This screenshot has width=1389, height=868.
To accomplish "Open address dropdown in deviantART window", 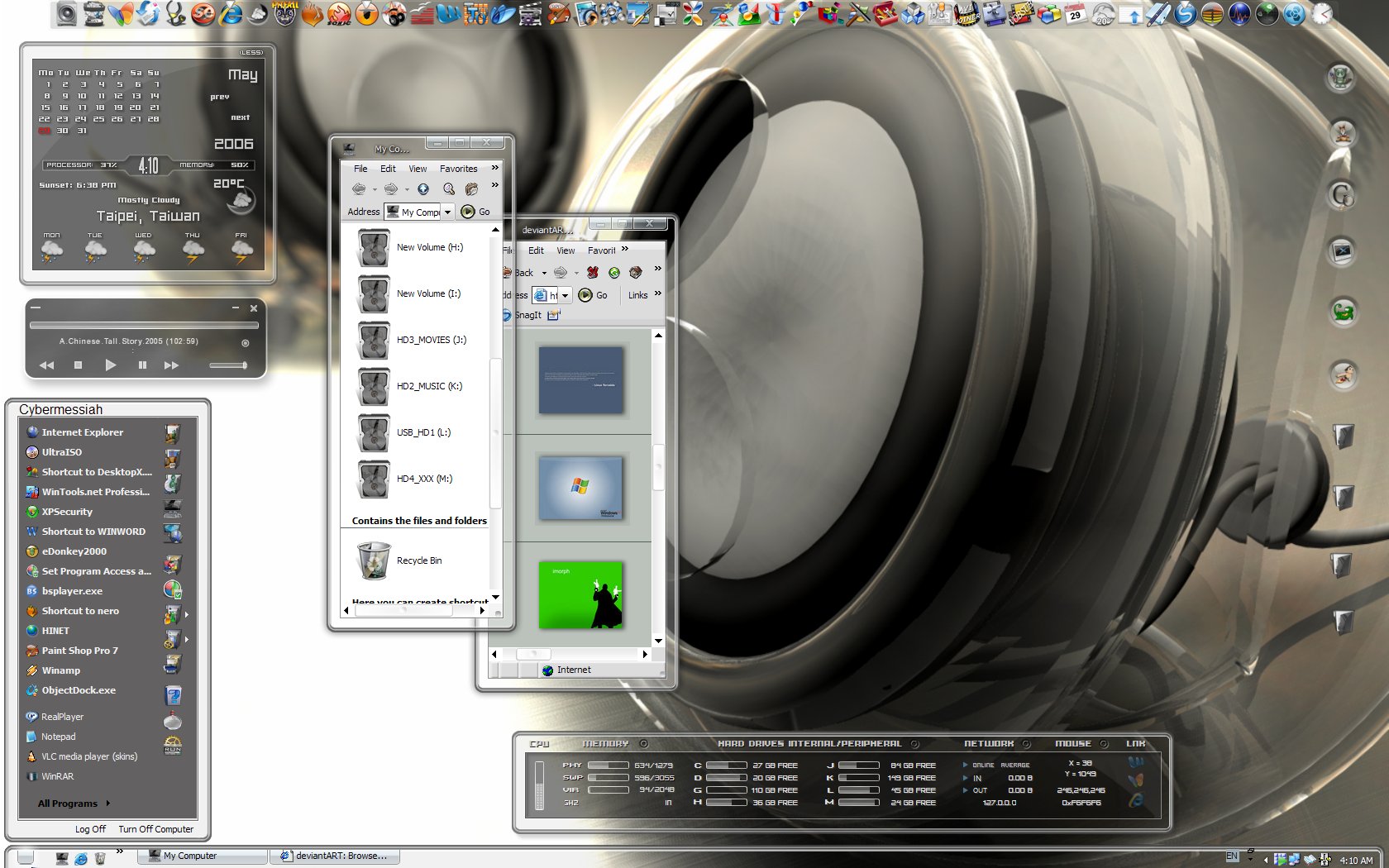I will [x=565, y=295].
